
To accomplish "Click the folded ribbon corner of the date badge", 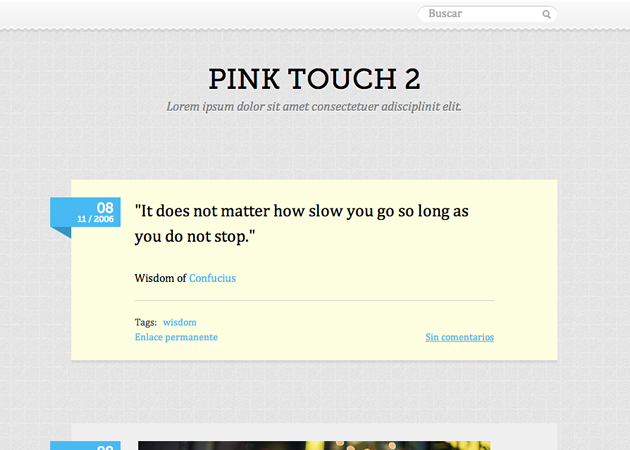I will [x=61, y=232].
